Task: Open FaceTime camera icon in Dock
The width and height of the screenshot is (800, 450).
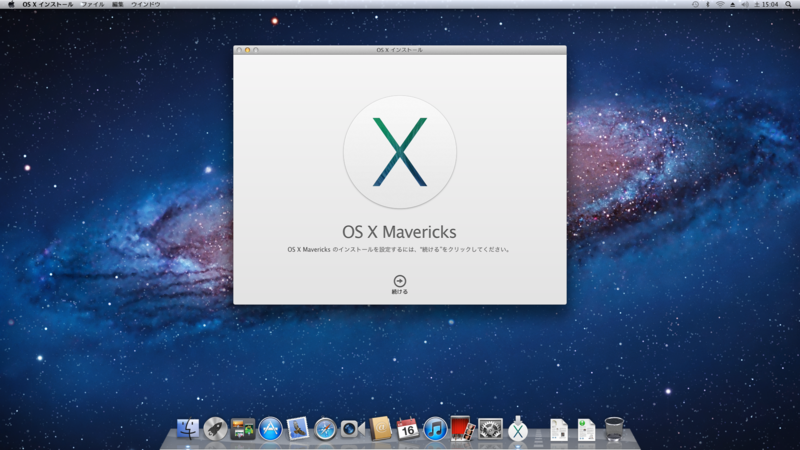Action: [x=353, y=429]
